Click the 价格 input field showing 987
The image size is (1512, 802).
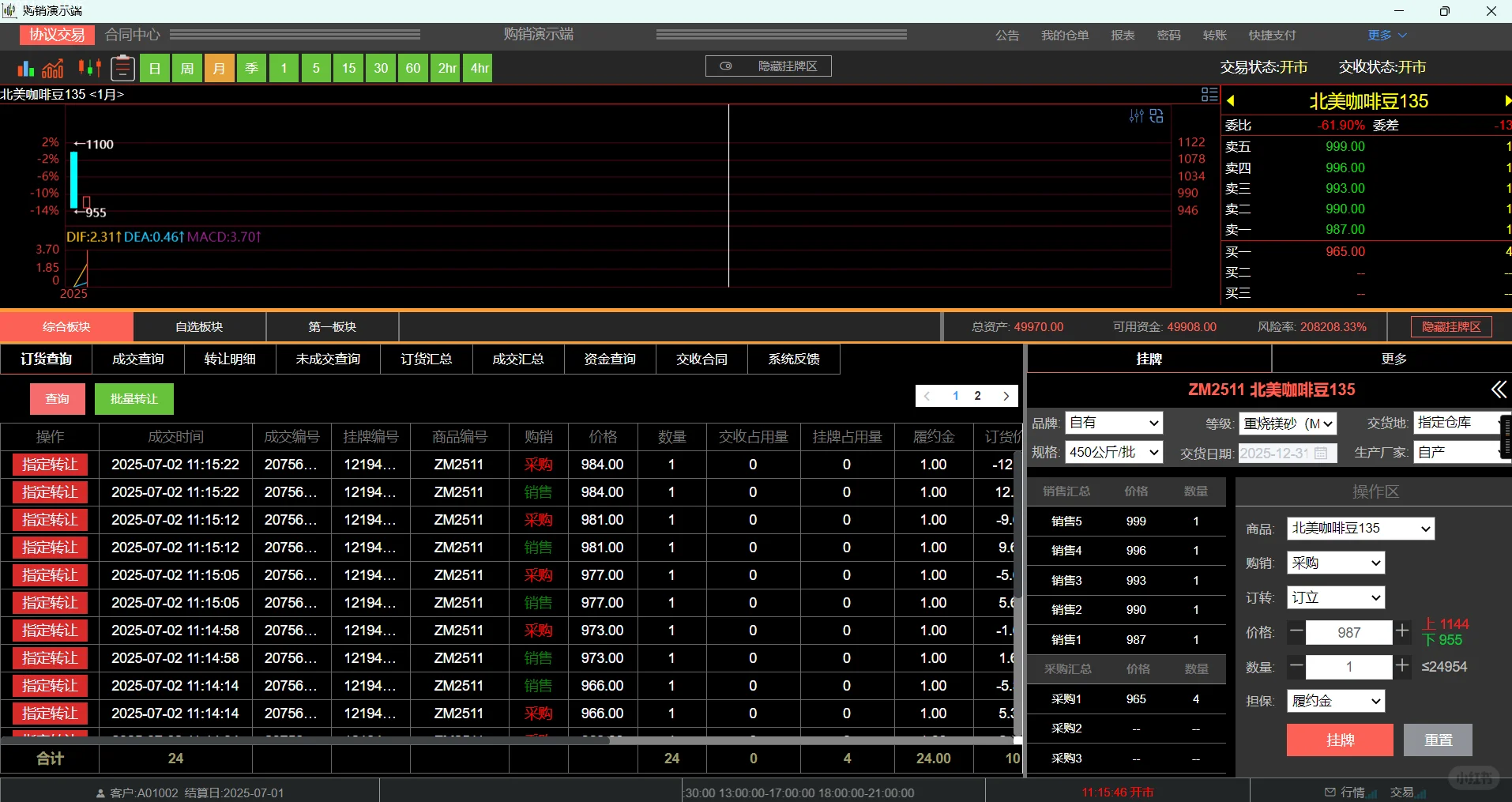coord(1349,632)
